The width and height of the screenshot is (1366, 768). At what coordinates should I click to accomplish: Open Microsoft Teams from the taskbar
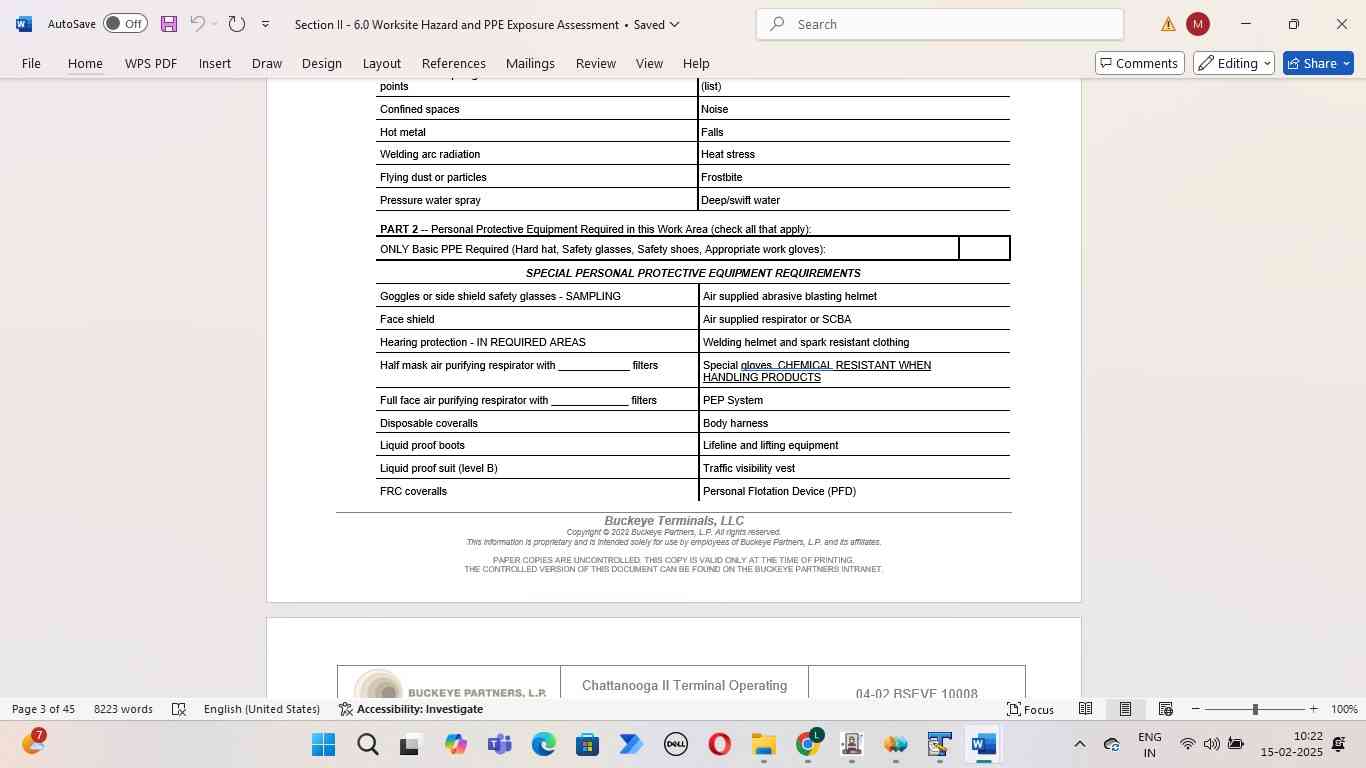tap(499, 745)
